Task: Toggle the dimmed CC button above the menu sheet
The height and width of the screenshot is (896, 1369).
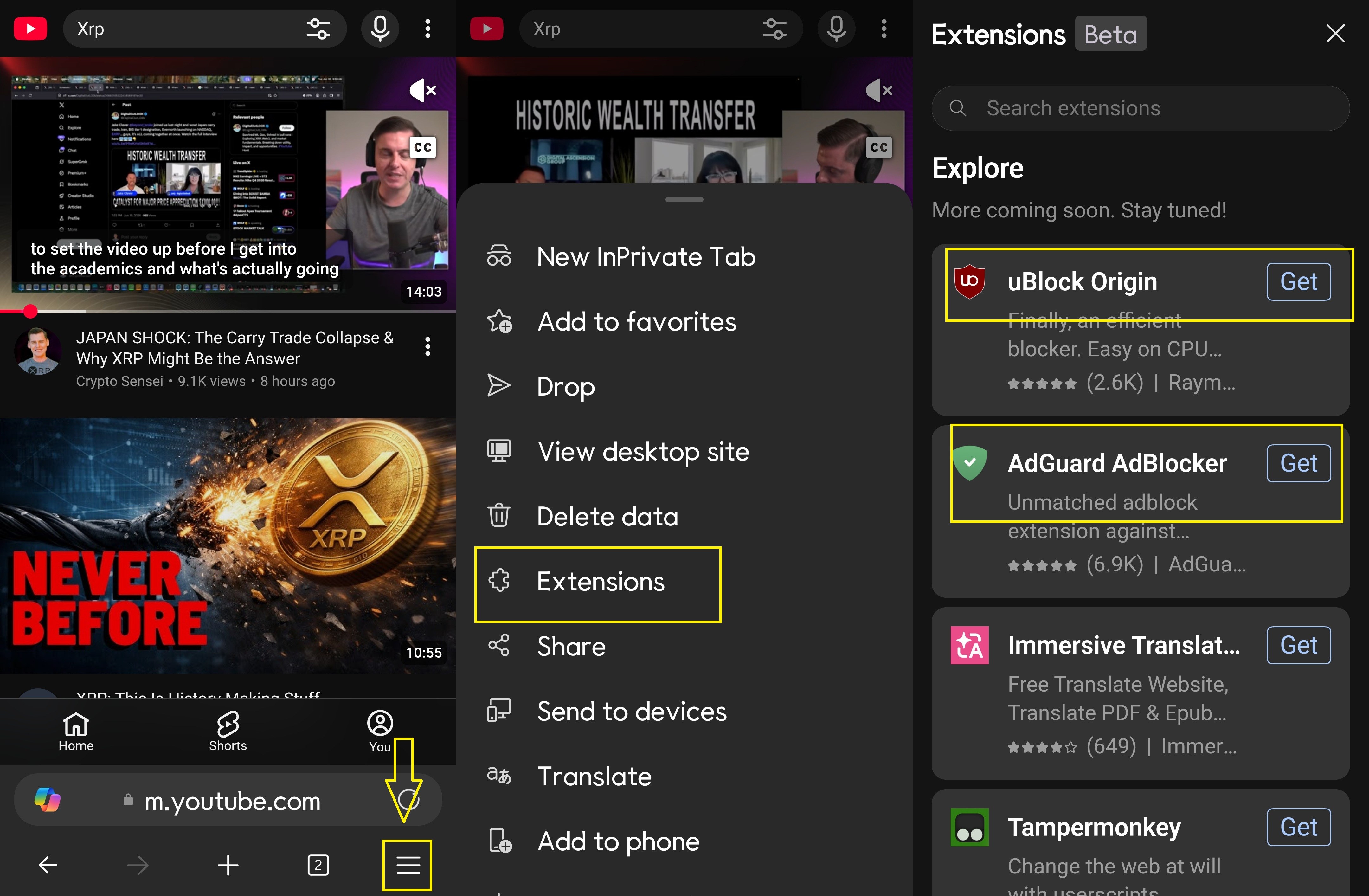Action: pyautogui.click(x=879, y=147)
